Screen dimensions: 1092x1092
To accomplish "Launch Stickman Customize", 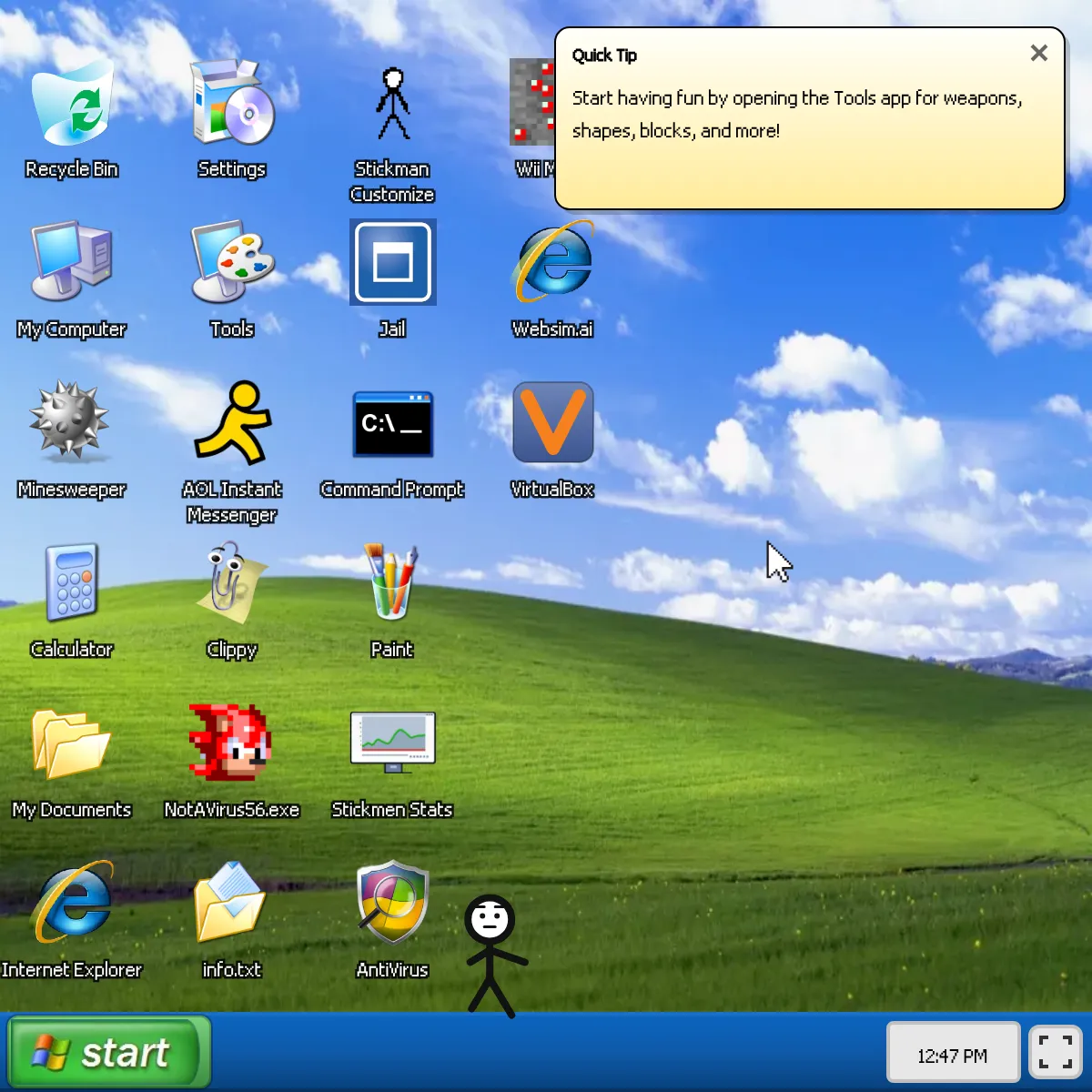I will point(392,103).
